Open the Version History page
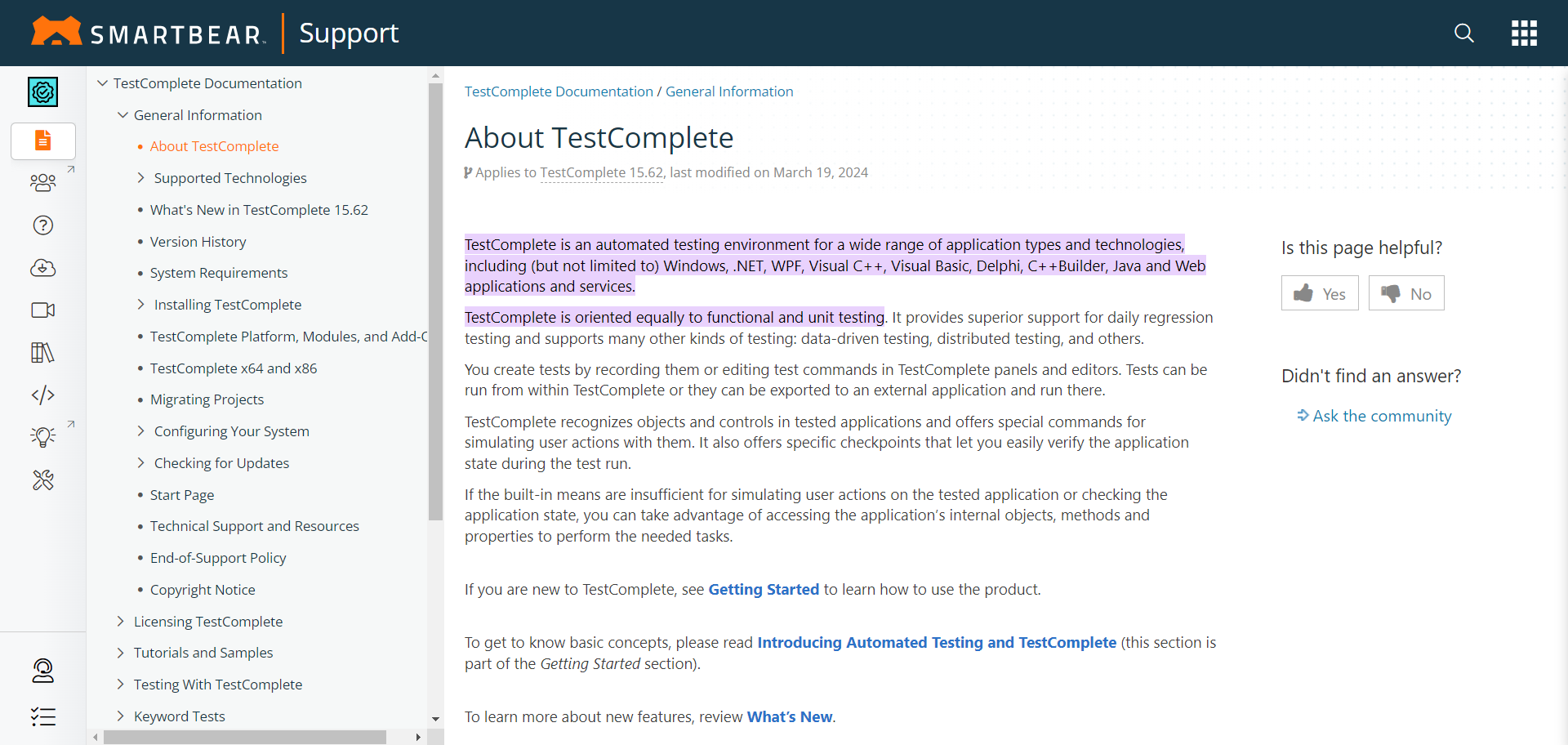Image resolution: width=1568 pixels, height=745 pixels. coord(198,242)
